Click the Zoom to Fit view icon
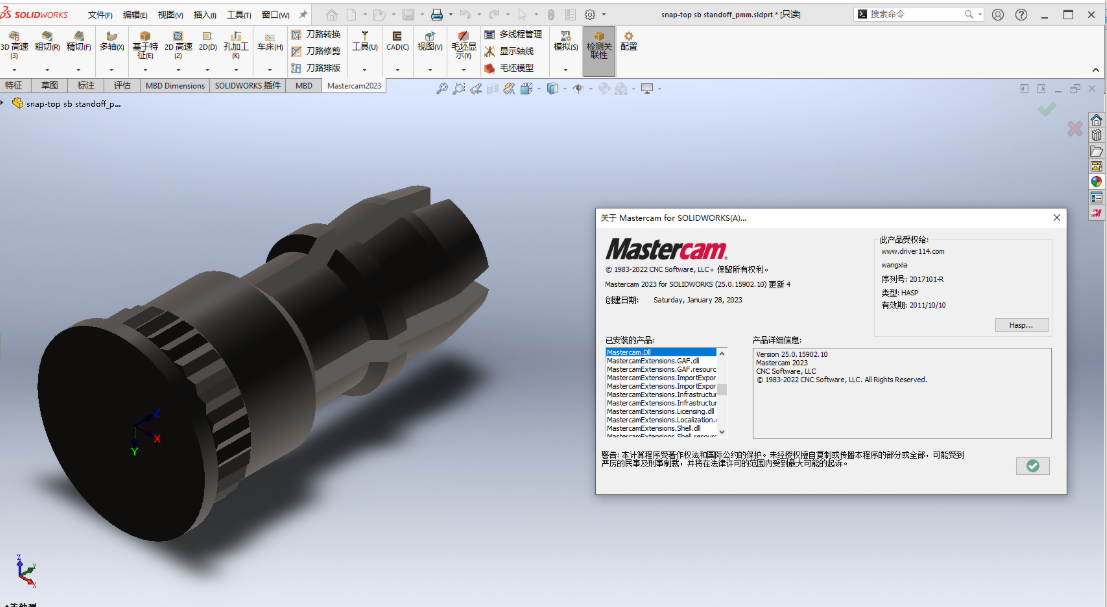This screenshot has height=607, width=1107. tap(442, 88)
